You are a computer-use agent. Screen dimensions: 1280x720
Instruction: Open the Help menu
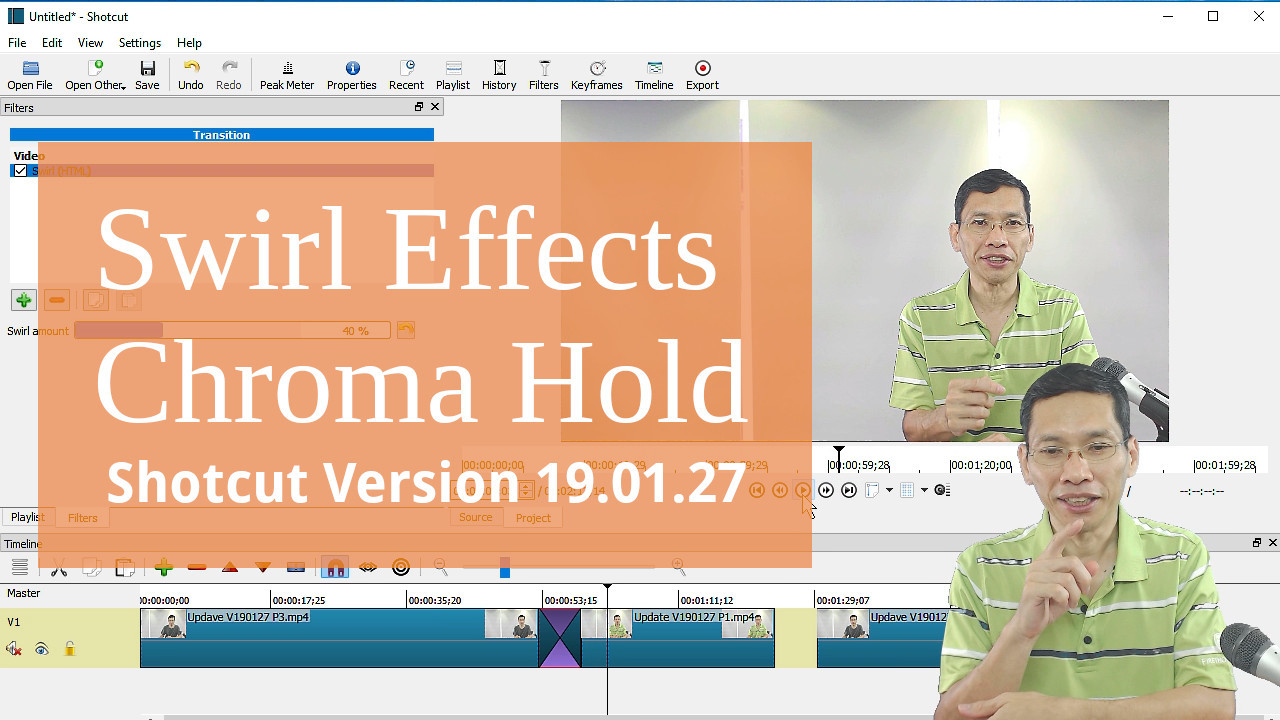[189, 43]
